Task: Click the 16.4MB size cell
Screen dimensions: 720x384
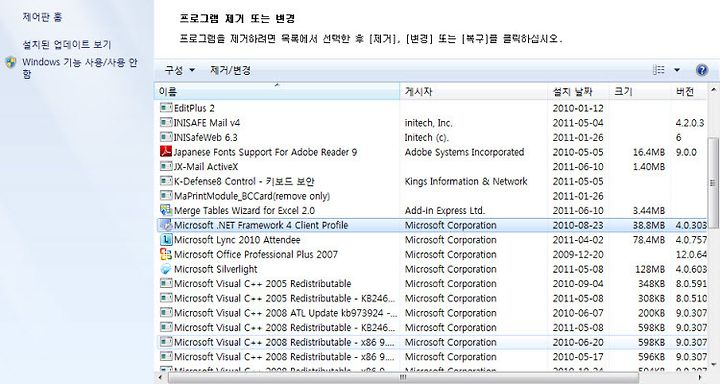Action: (649, 152)
